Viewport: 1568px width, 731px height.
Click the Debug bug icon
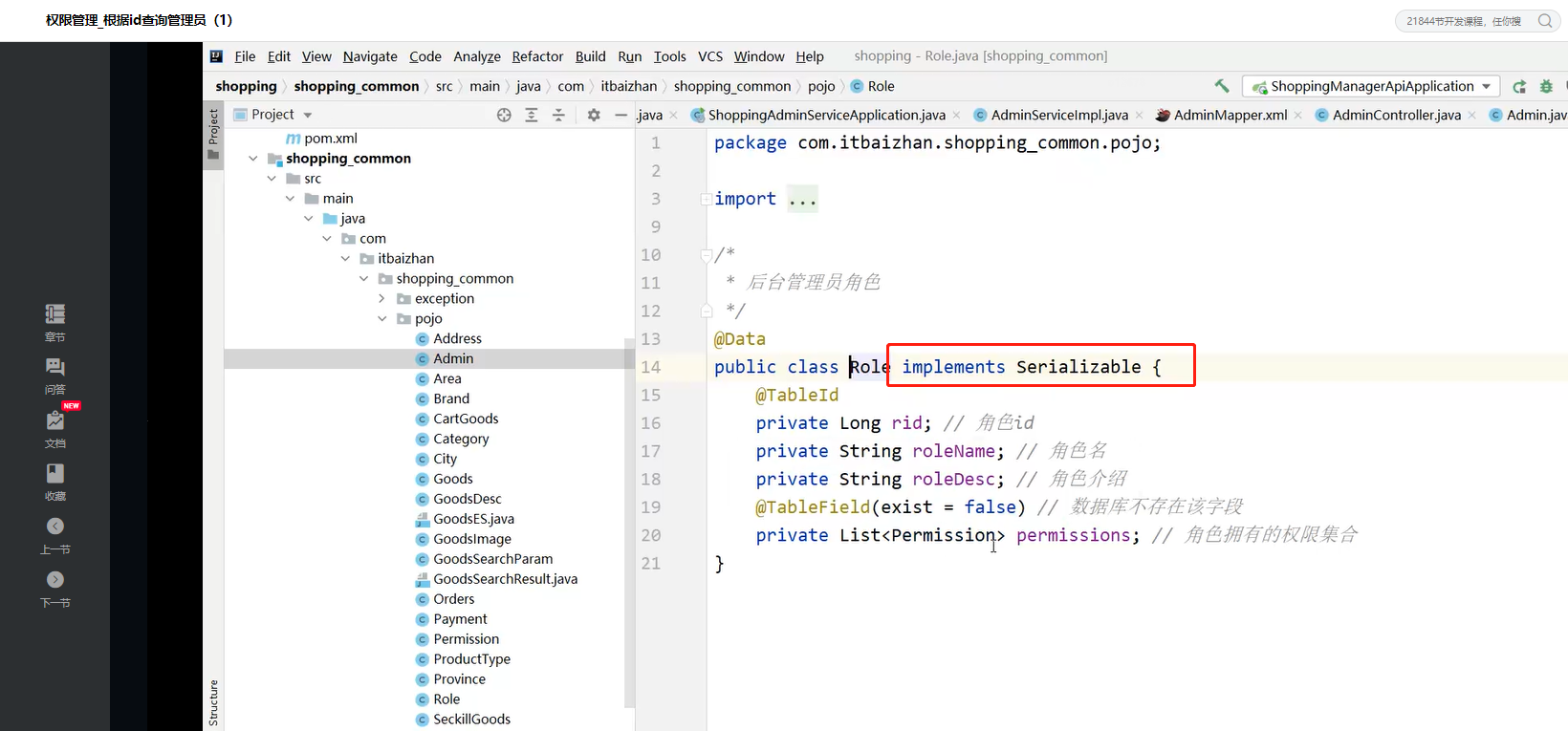(1546, 86)
